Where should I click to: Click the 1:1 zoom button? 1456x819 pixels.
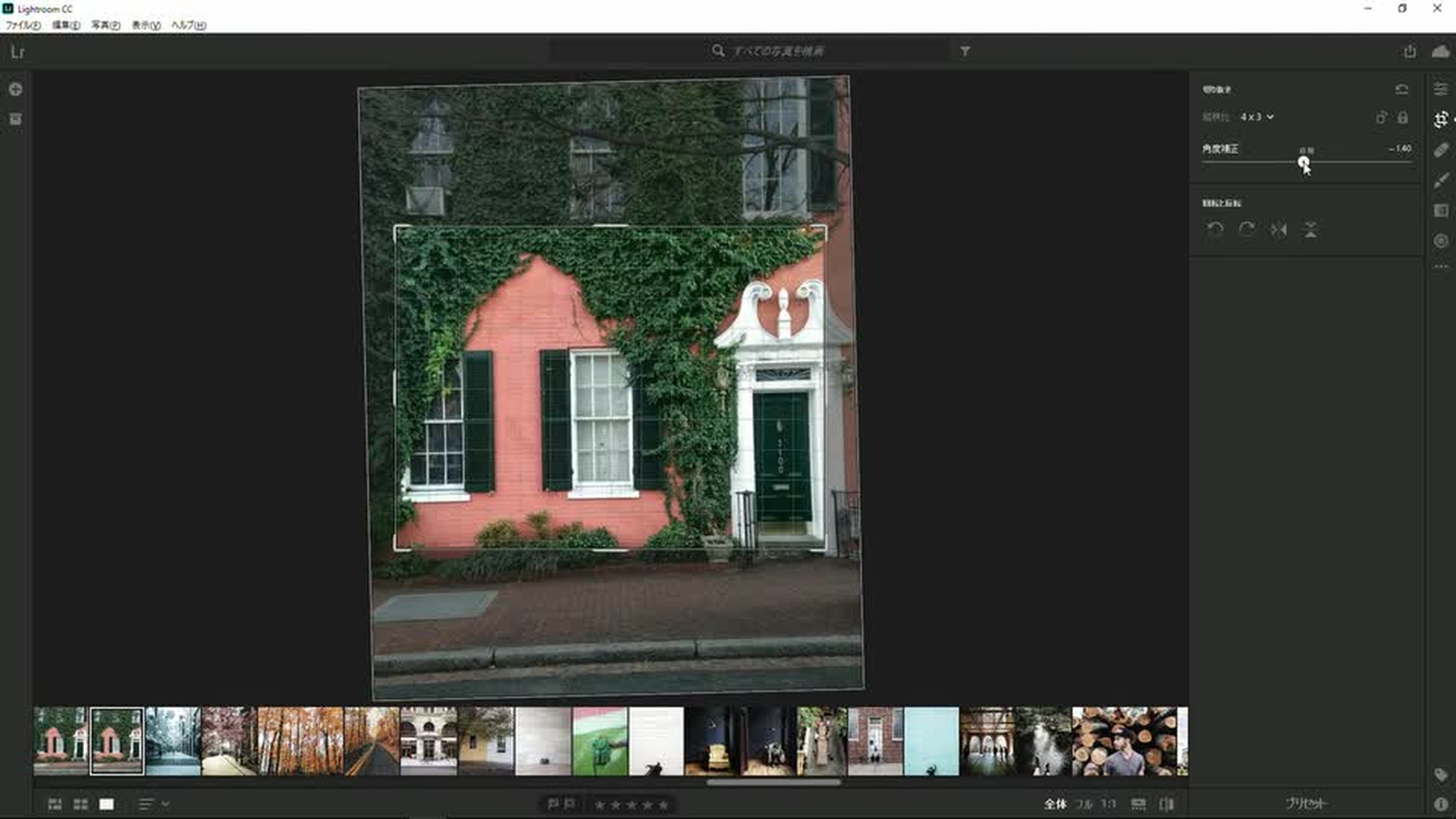pos(1108,804)
